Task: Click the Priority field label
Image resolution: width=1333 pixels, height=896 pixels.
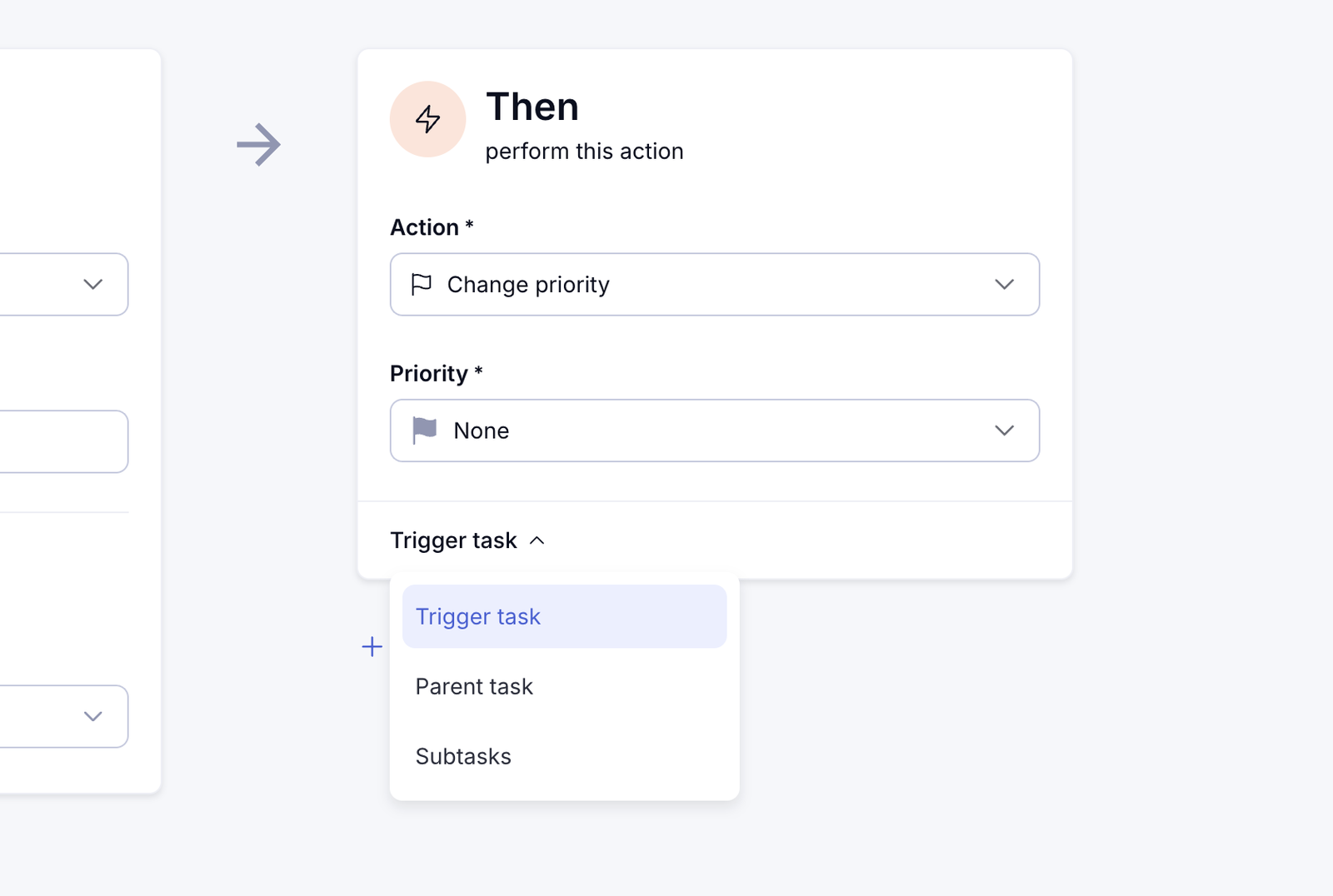Action: pos(428,373)
